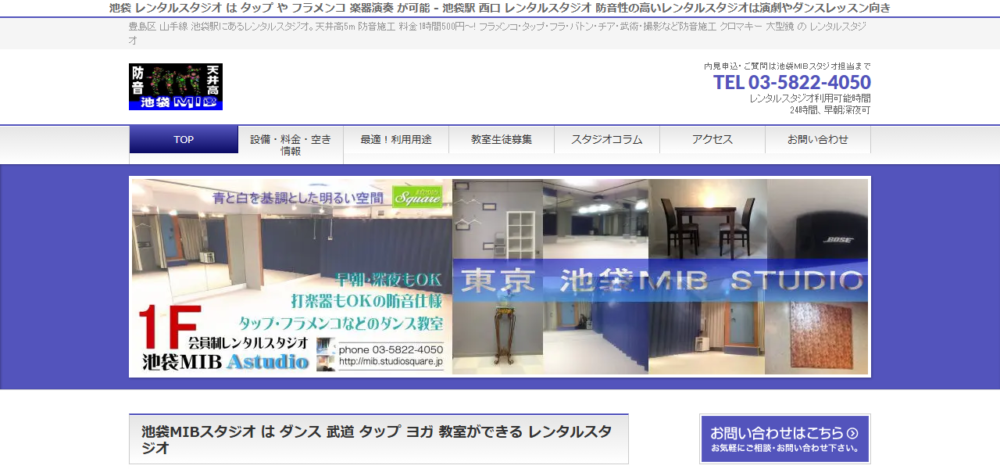Click the green Square logo in banner
The height and width of the screenshot is (469, 1000).
[x=417, y=197]
